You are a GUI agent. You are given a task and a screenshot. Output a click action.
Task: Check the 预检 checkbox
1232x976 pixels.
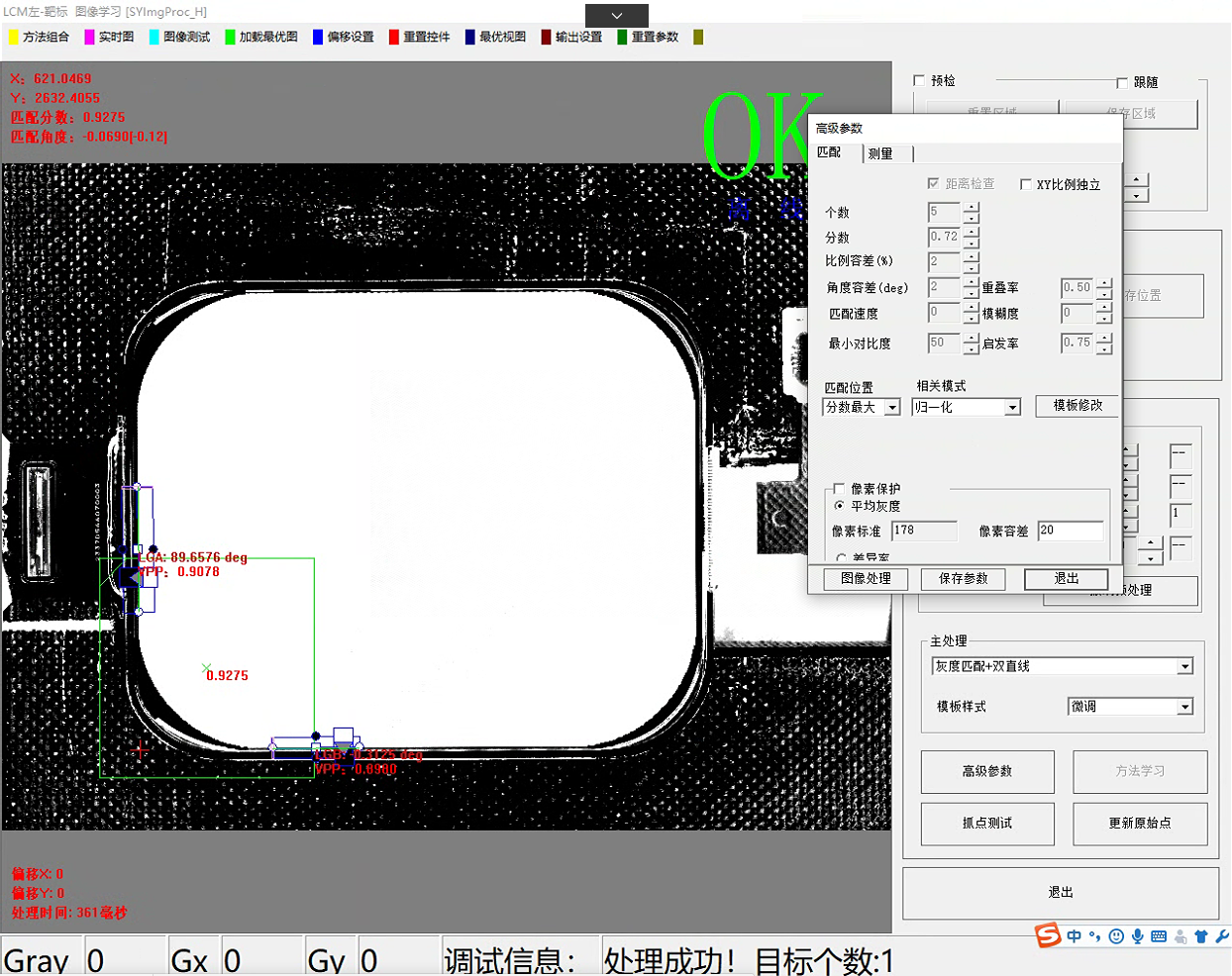click(x=919, y=80)
